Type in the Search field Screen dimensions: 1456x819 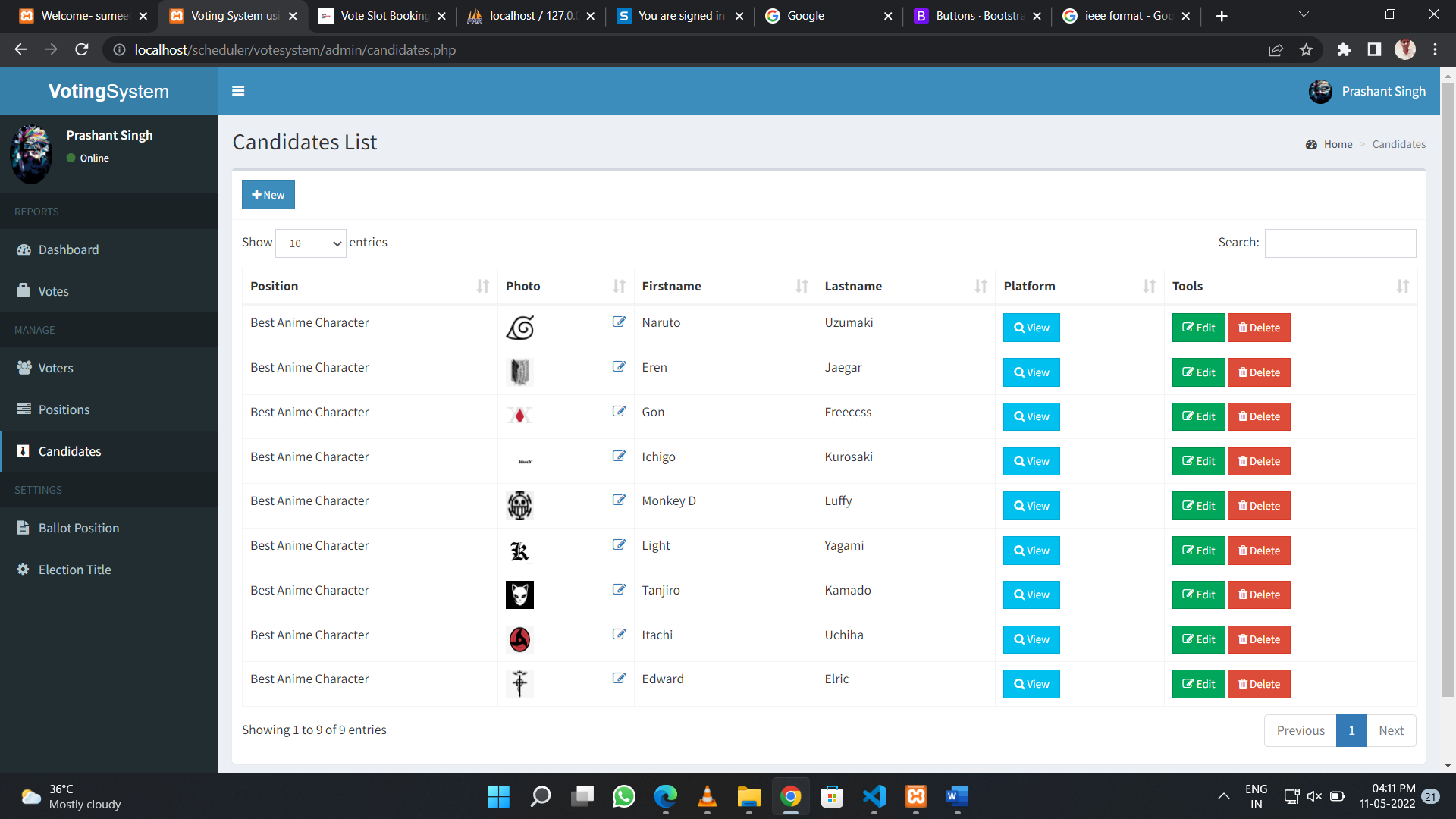(1339, 243)
